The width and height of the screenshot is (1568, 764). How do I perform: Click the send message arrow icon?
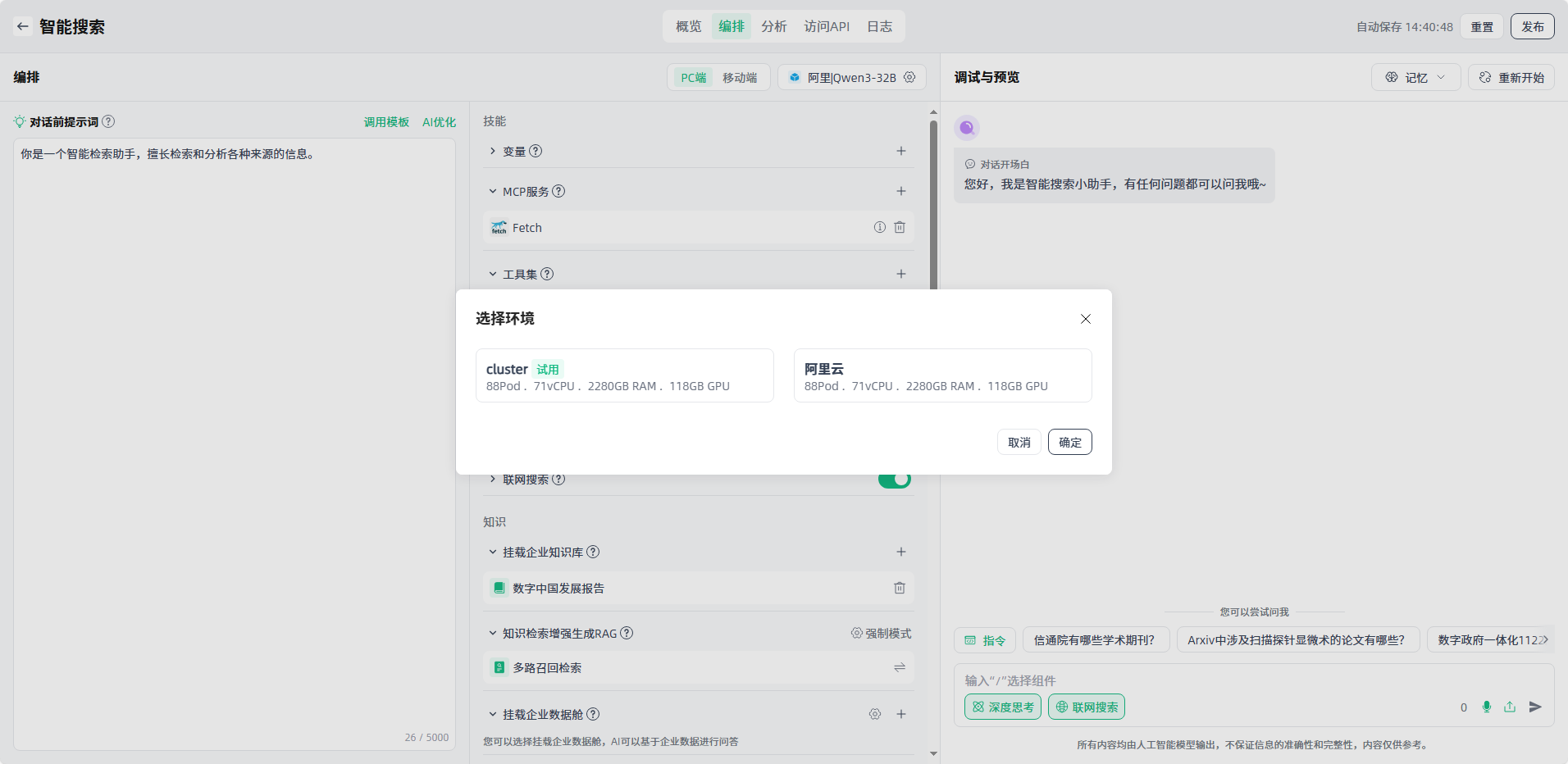1535,707
